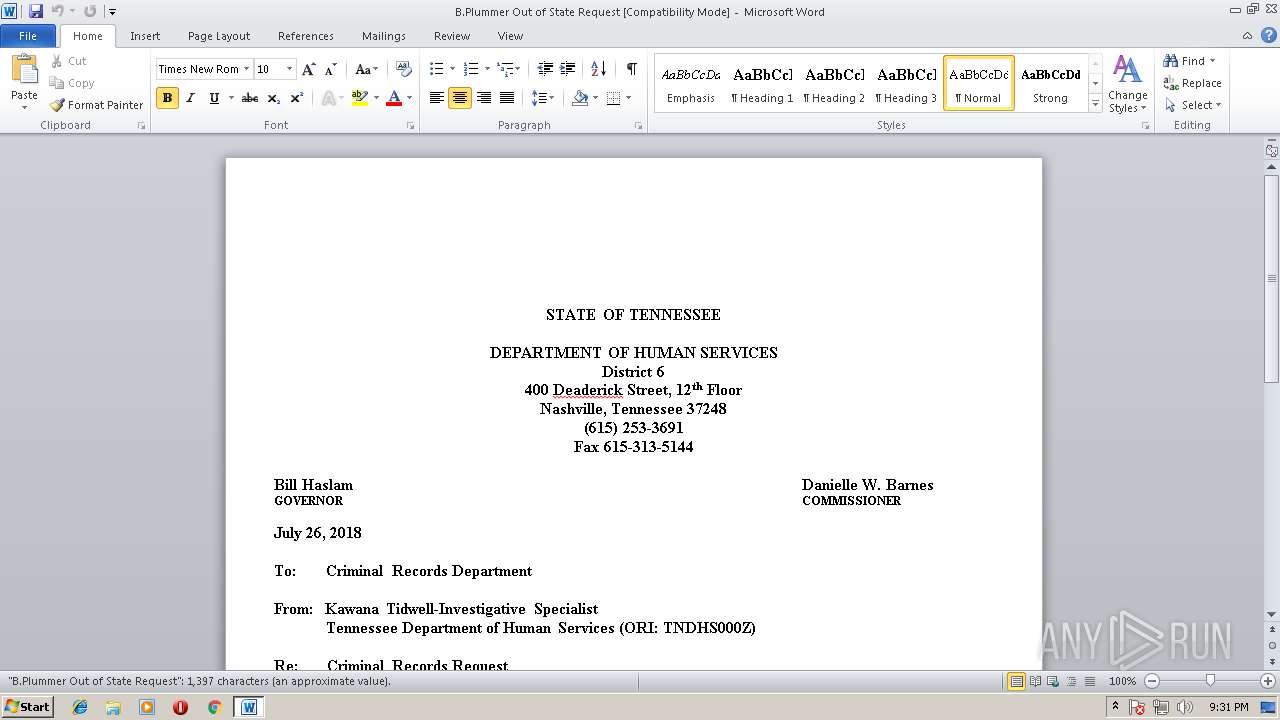Screen dimensions: 1280x720
Task: Click the Windows Start button
Action: pos(28,707)
